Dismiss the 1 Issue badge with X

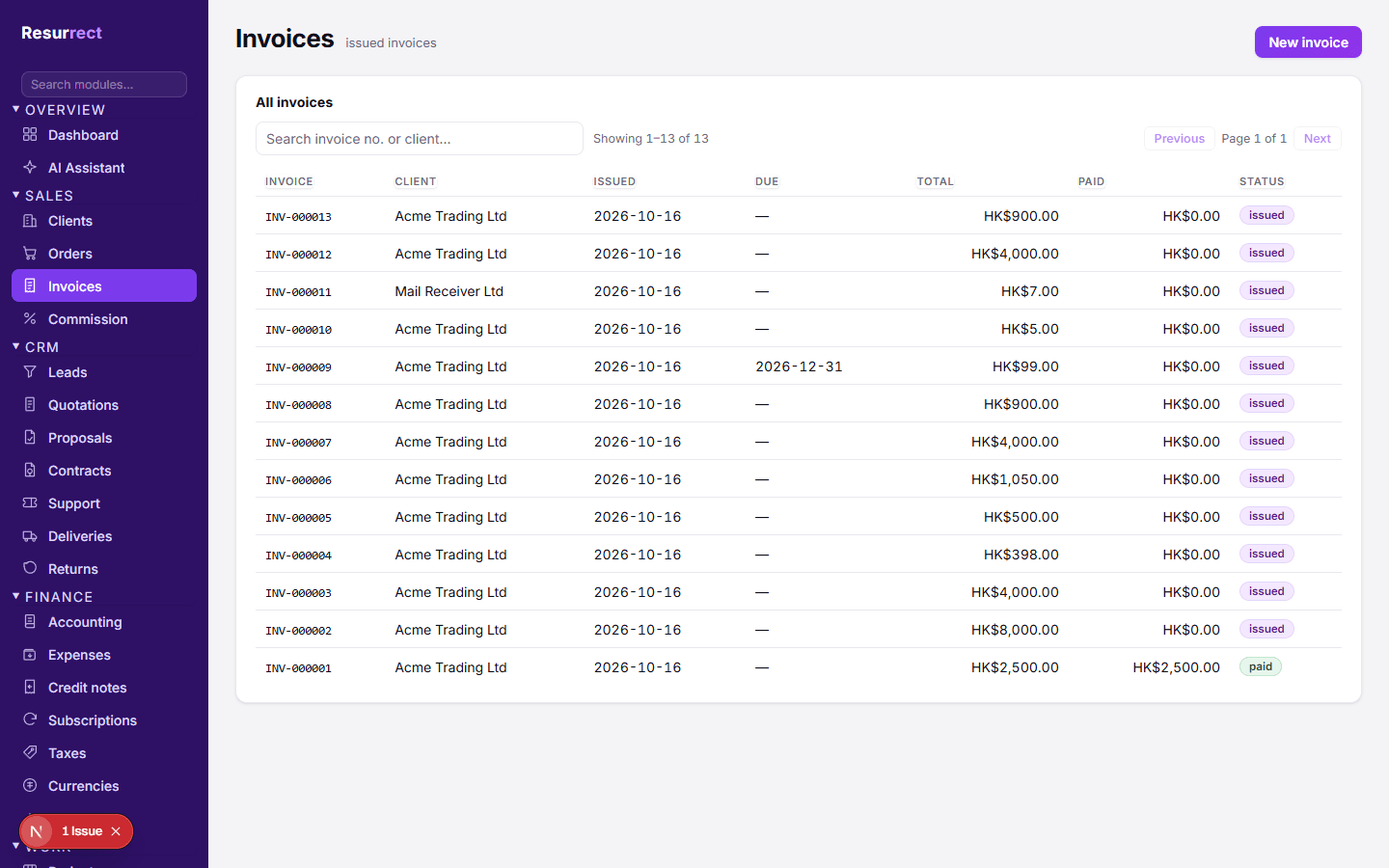[x=116, y=831]
